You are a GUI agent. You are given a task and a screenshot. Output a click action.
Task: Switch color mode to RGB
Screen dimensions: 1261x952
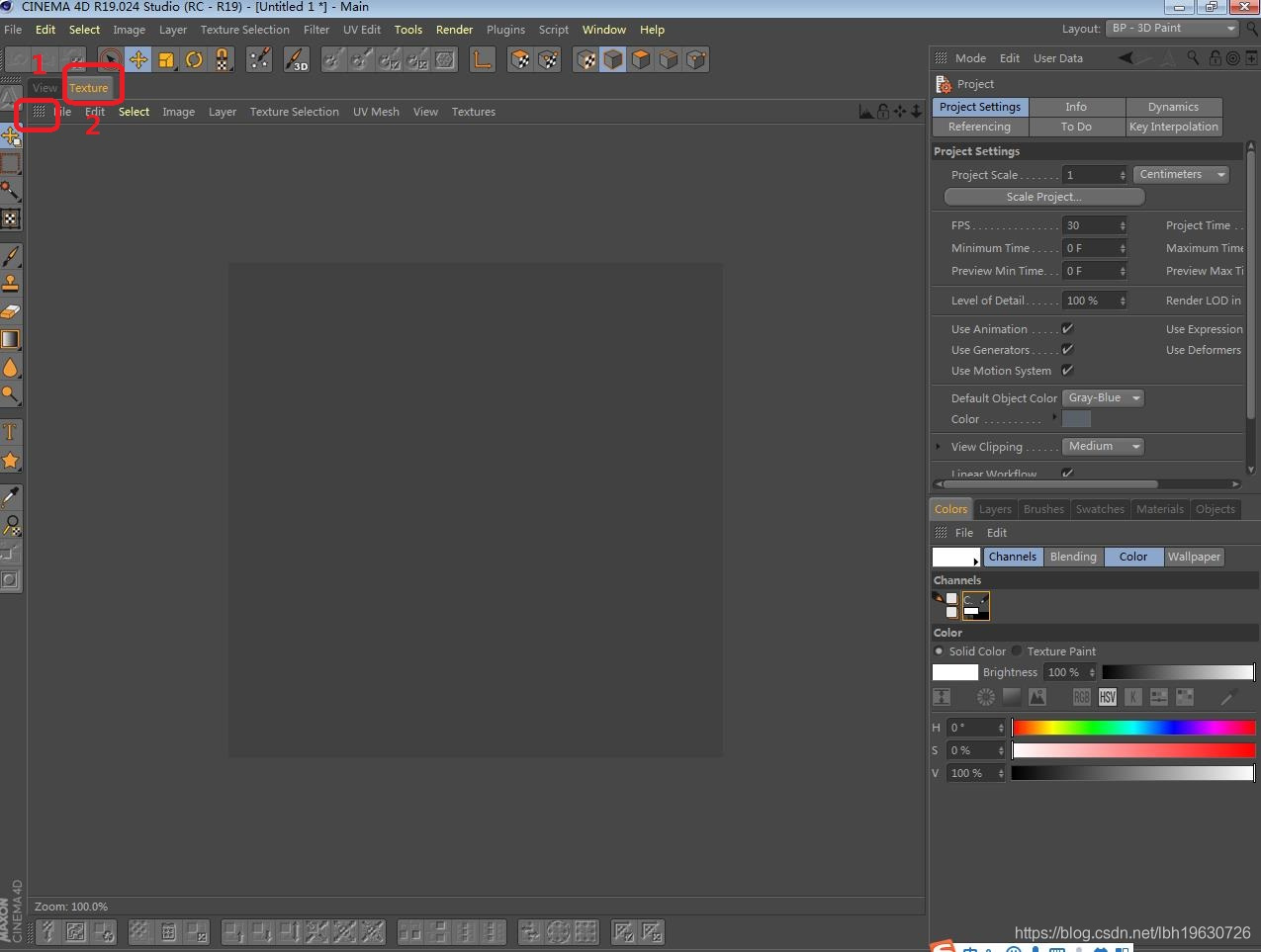1082,697
